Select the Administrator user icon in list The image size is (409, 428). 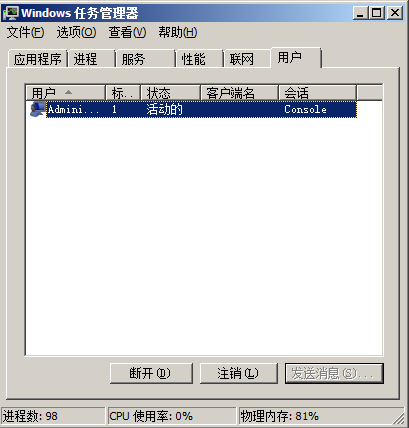[x=37, y=109]
